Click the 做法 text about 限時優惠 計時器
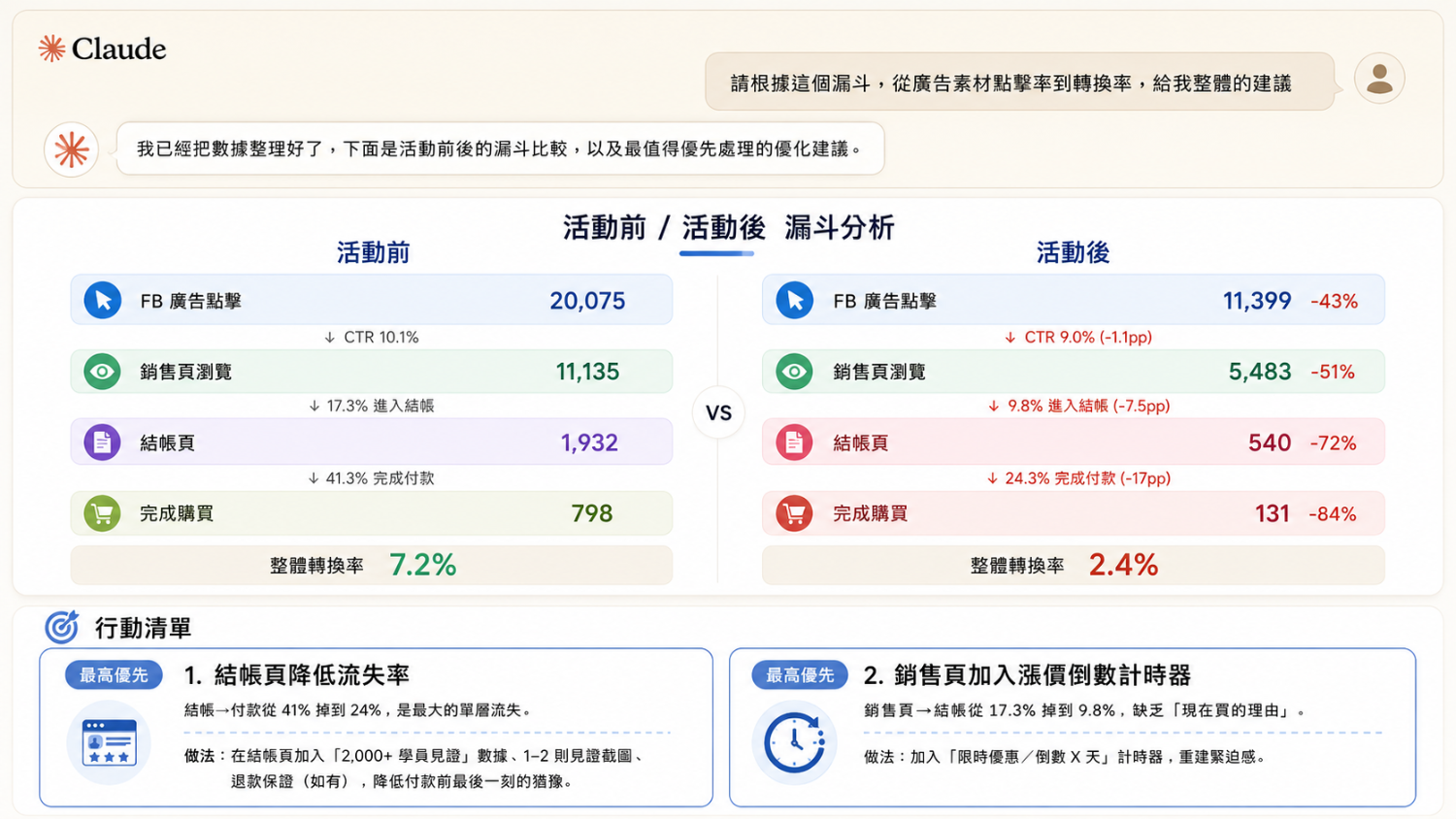This screenshot has width=1456, height=819. coord(1066,757)
